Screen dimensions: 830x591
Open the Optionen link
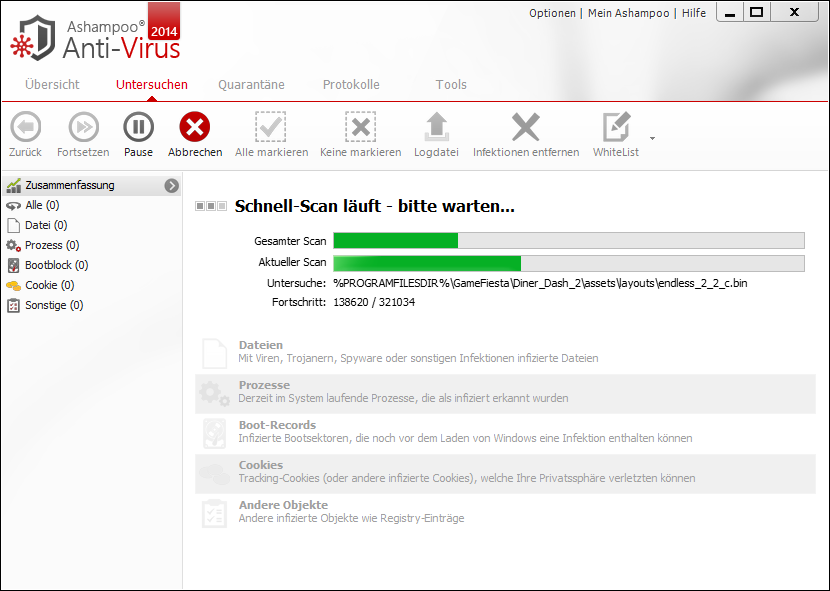point(552,13)
